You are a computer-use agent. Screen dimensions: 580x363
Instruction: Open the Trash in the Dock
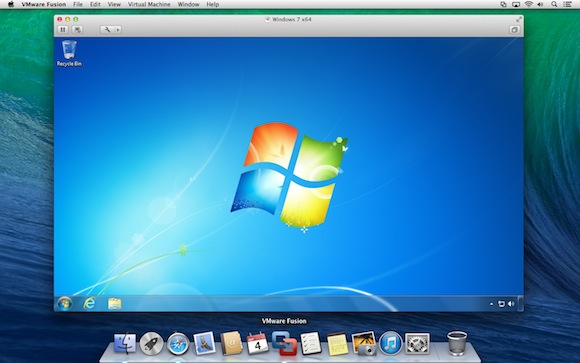tap(457, 343)
